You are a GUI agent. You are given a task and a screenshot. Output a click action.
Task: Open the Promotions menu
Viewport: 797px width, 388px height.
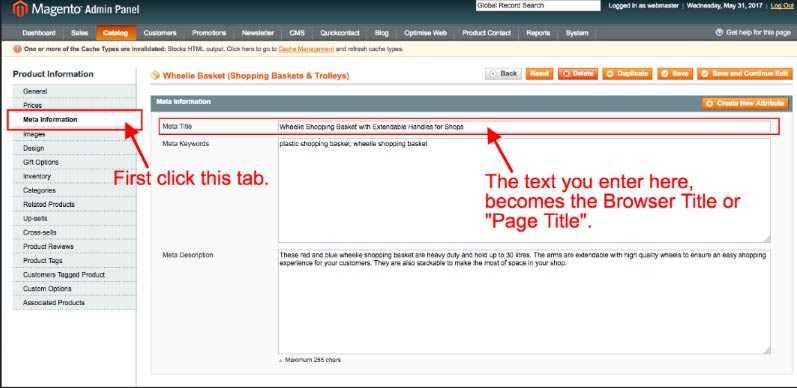click(x=209, y=33)
